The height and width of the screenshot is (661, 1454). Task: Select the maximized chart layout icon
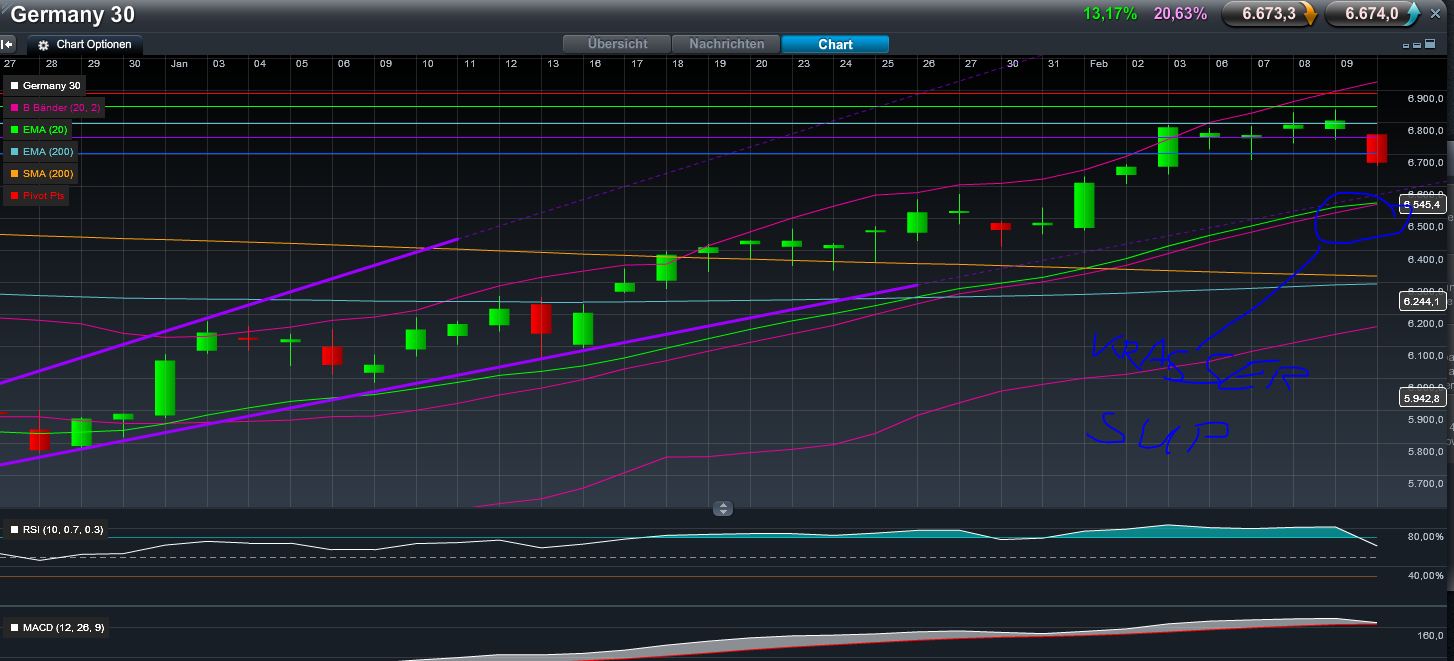click(1430, 43)
